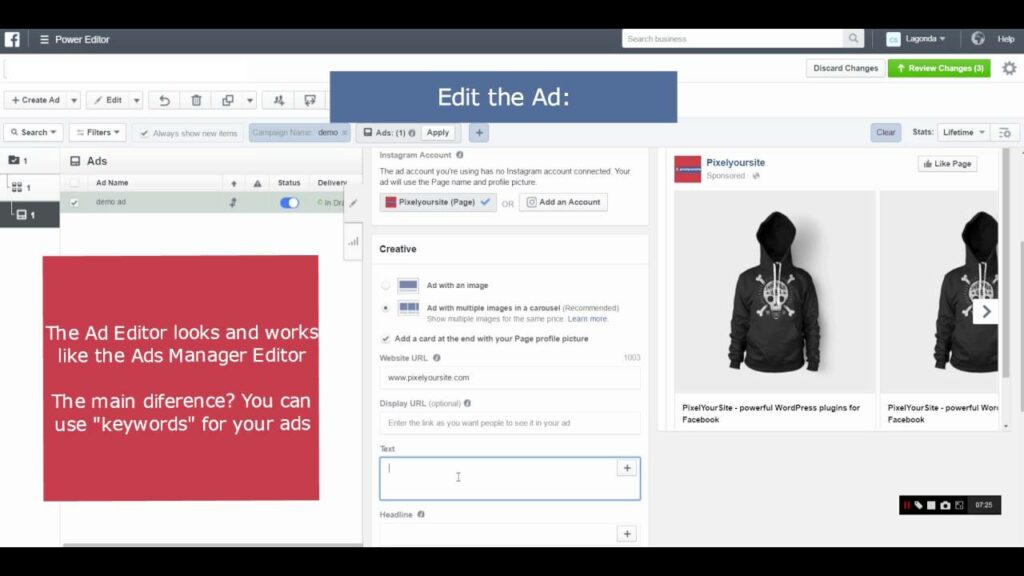
Task: Open the Stats Lifetime dropdown
Action: click(963, 133)
